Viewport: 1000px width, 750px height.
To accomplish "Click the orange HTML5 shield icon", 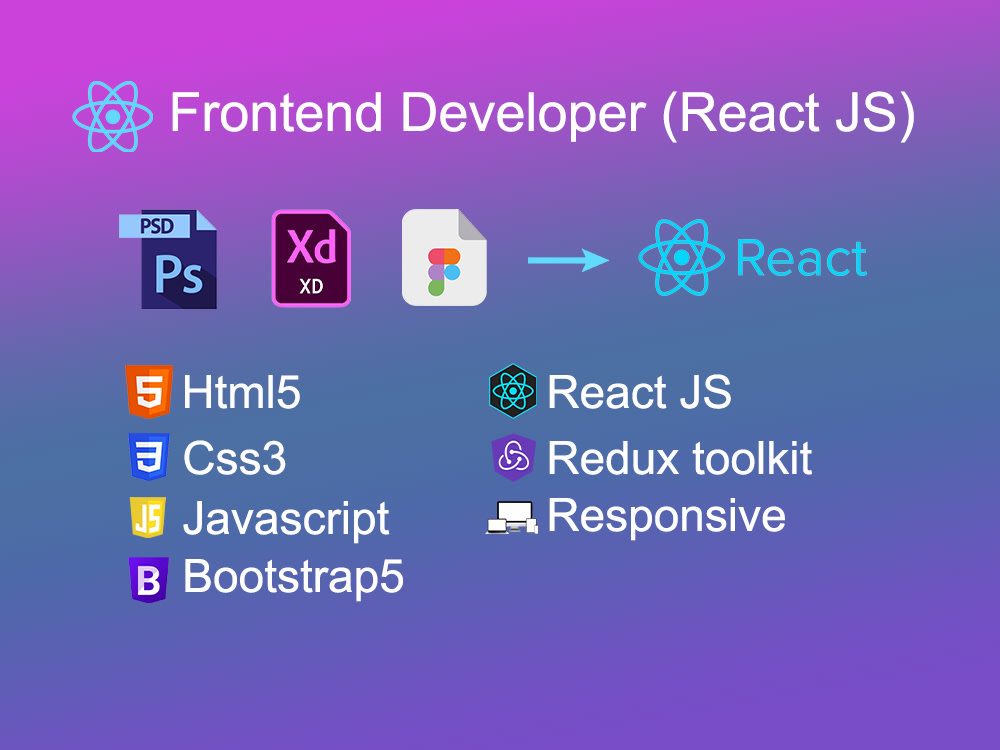I will (149, 391).
